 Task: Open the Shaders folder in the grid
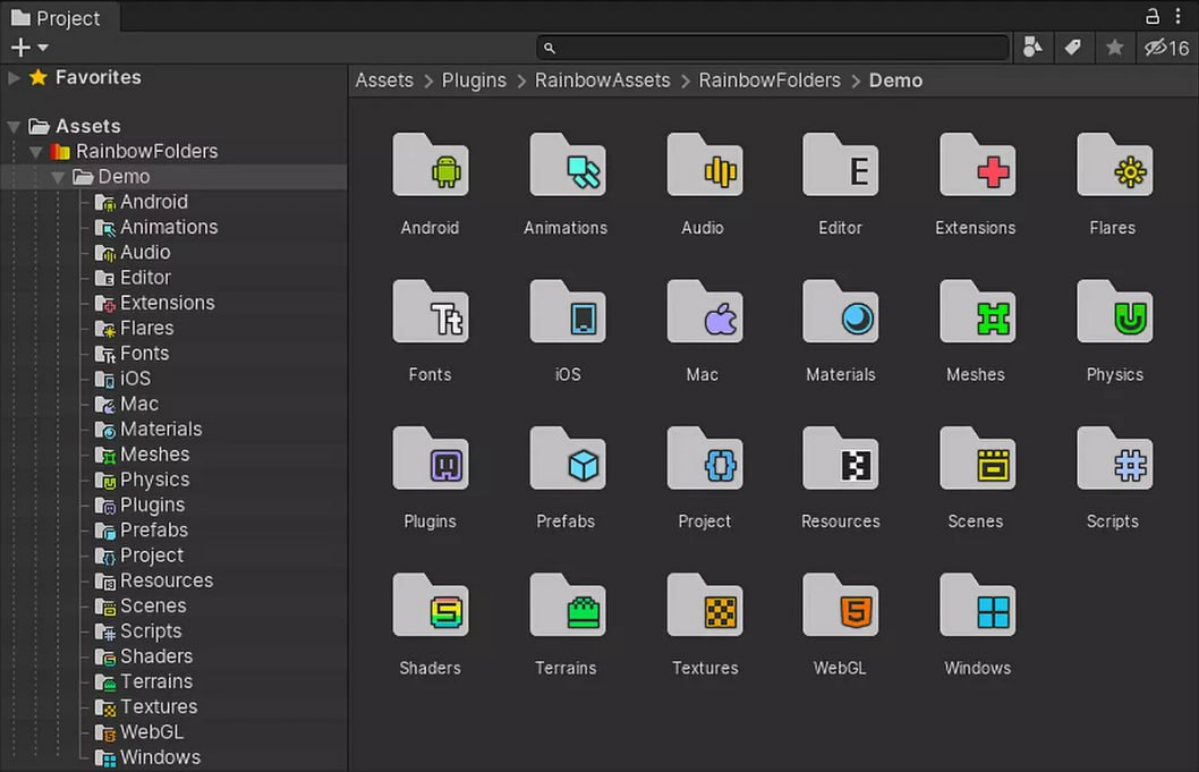(x=431, y=605)
